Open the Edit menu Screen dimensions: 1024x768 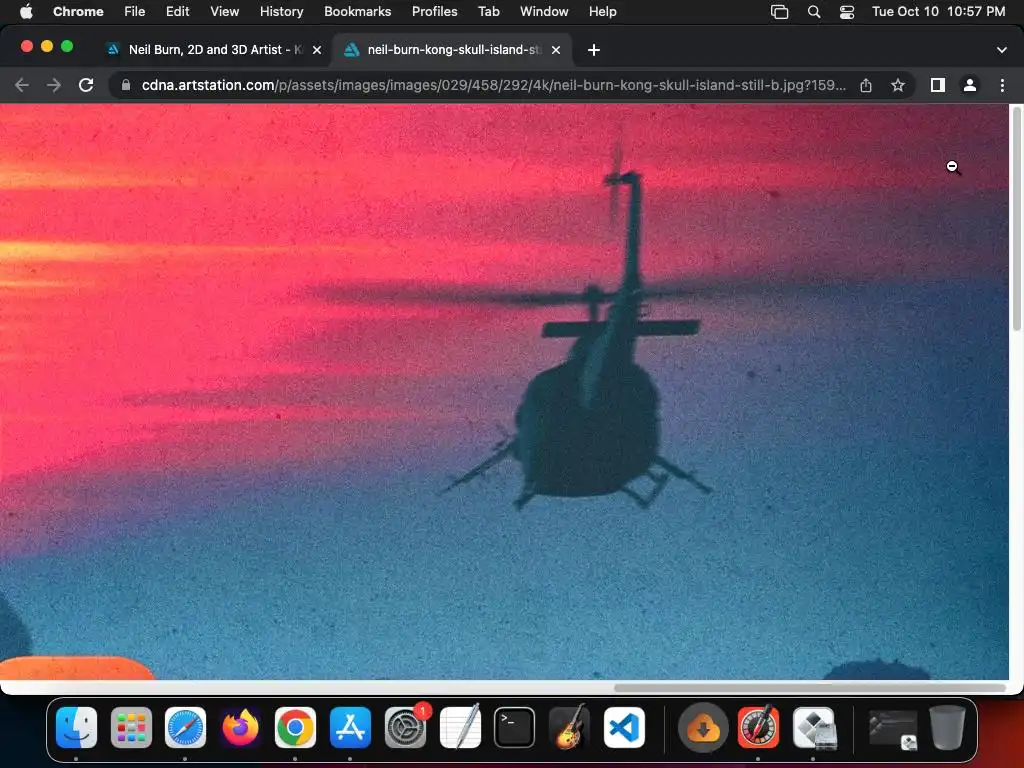click(177, 12)
